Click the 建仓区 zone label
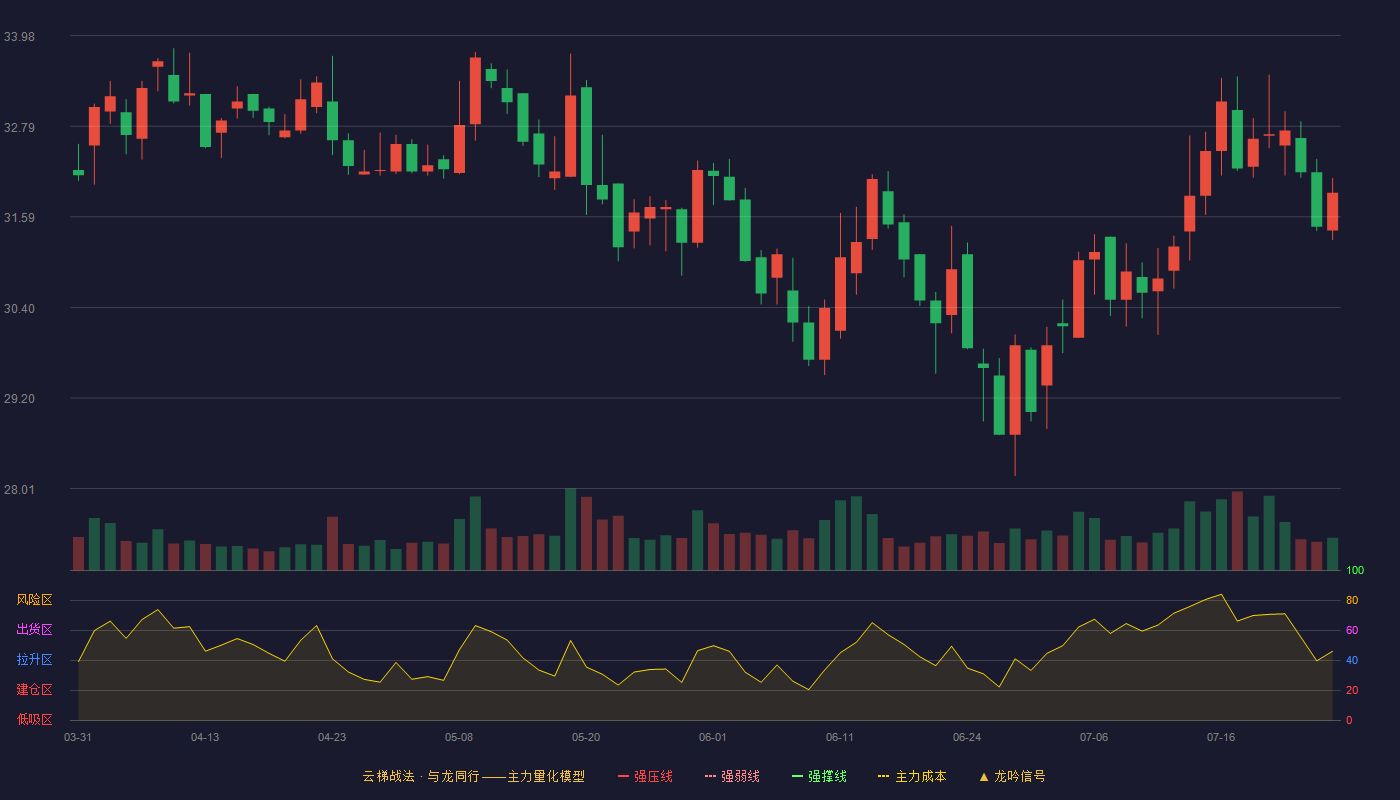The image size is (1400, 800). [x=34, y=690]
